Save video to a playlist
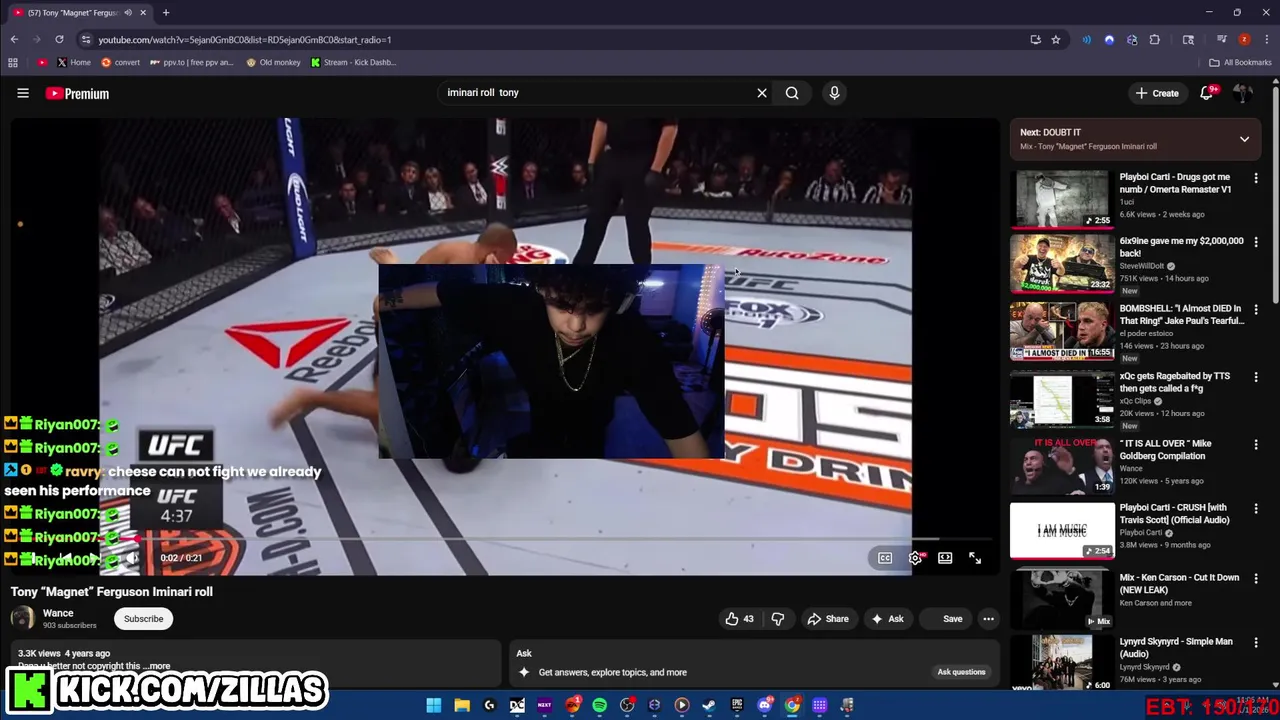This screenshot has width=1280, height=720. pyautogui.click(x=944, y=619)
